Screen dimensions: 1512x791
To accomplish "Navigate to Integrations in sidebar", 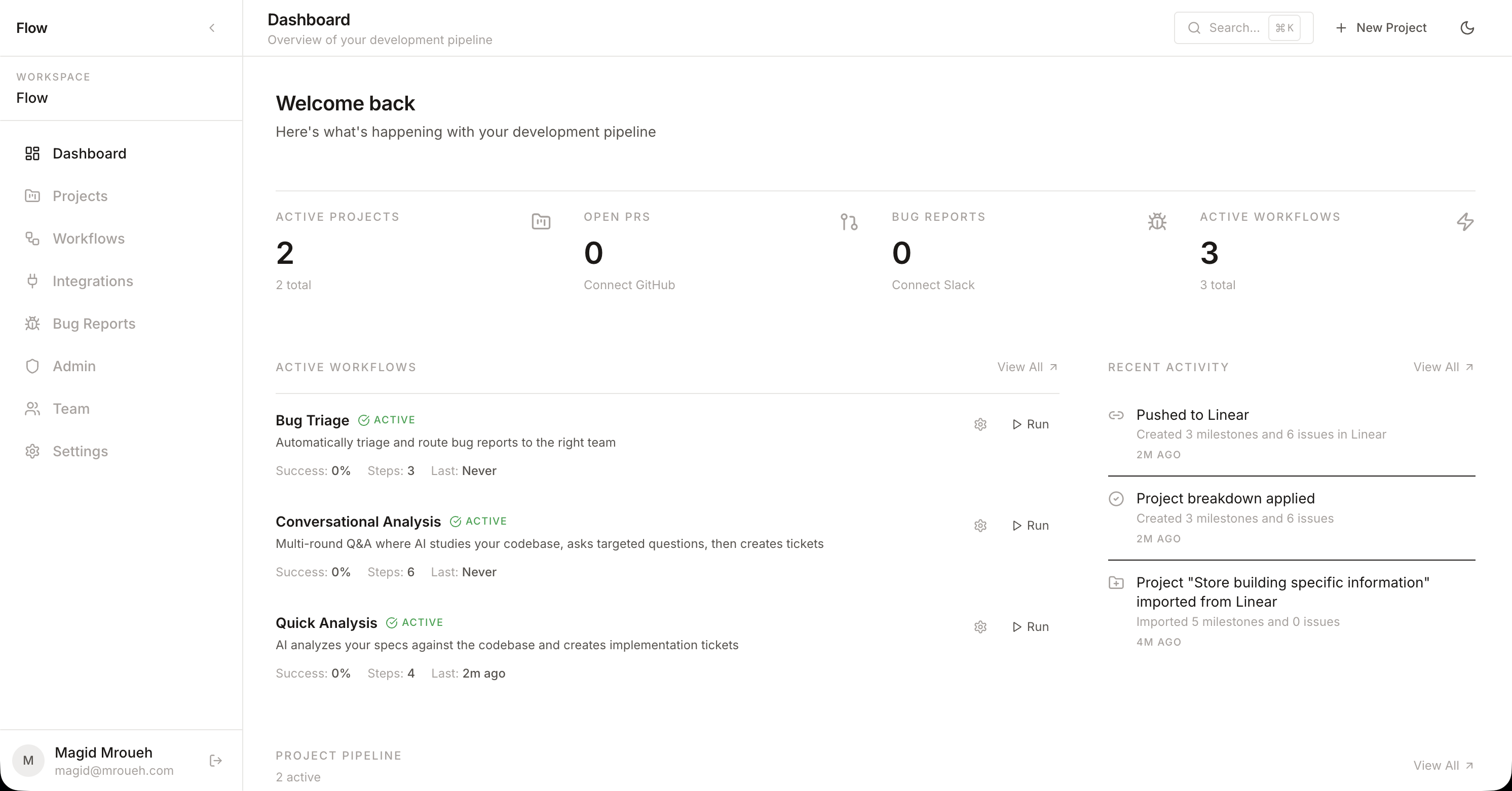I will coord(121,281).
